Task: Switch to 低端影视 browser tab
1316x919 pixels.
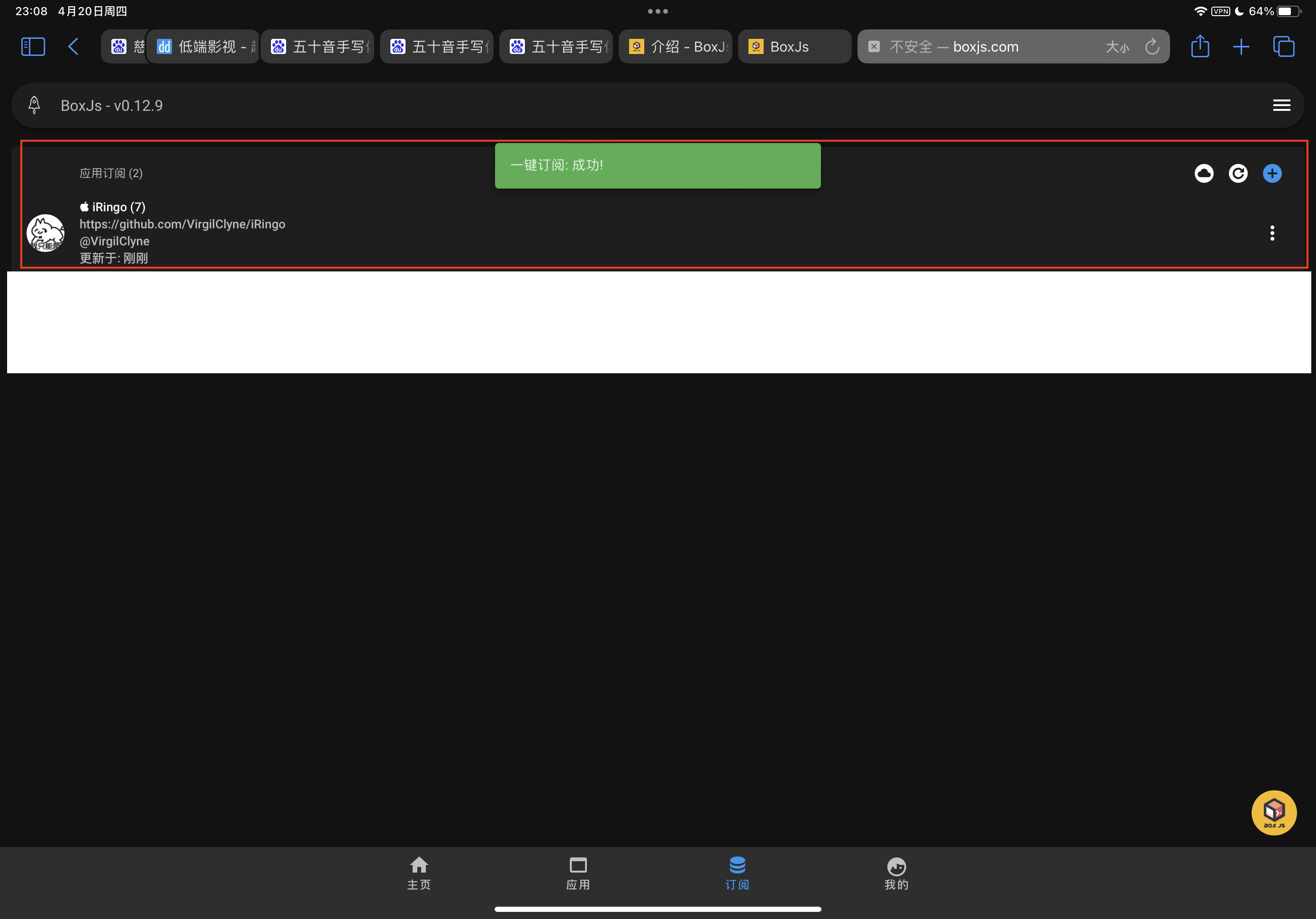Action: pos(204,46)
